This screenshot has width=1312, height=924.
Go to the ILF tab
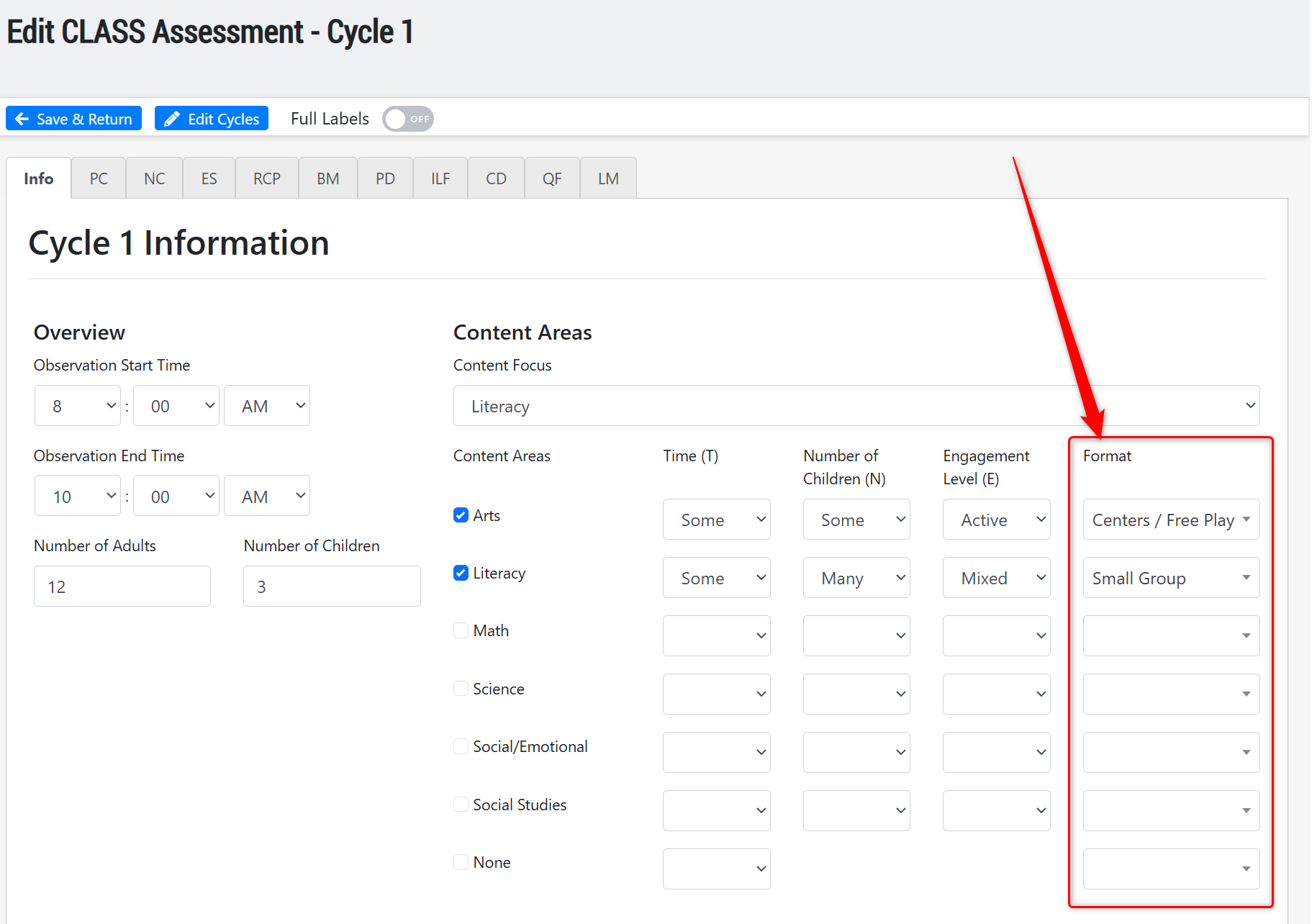(440, 178)
